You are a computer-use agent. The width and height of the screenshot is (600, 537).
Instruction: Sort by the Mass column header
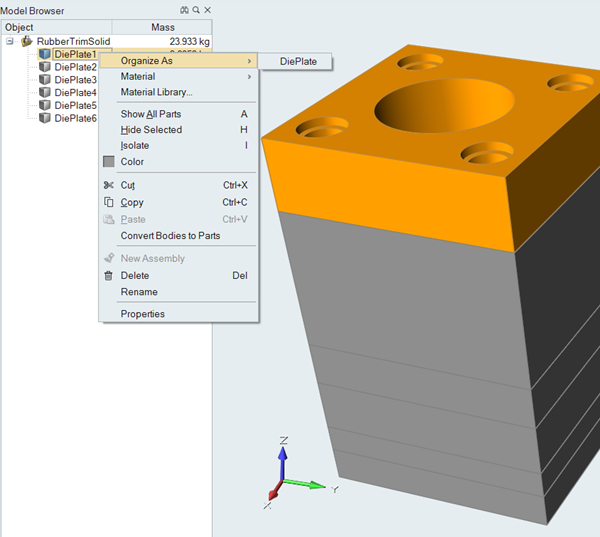click(162, 27)
